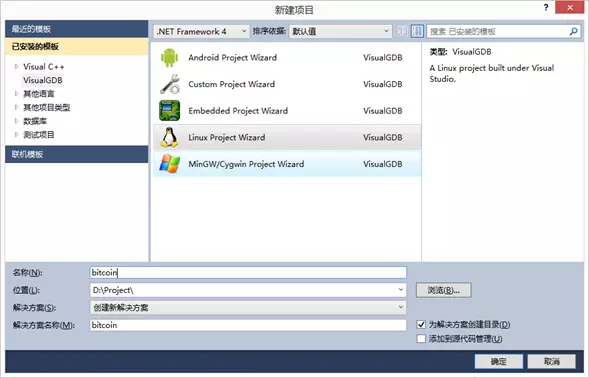Expand the 其他项目类型 tree node
Viewport: 589px width, 378px height.
coord(16,107)
